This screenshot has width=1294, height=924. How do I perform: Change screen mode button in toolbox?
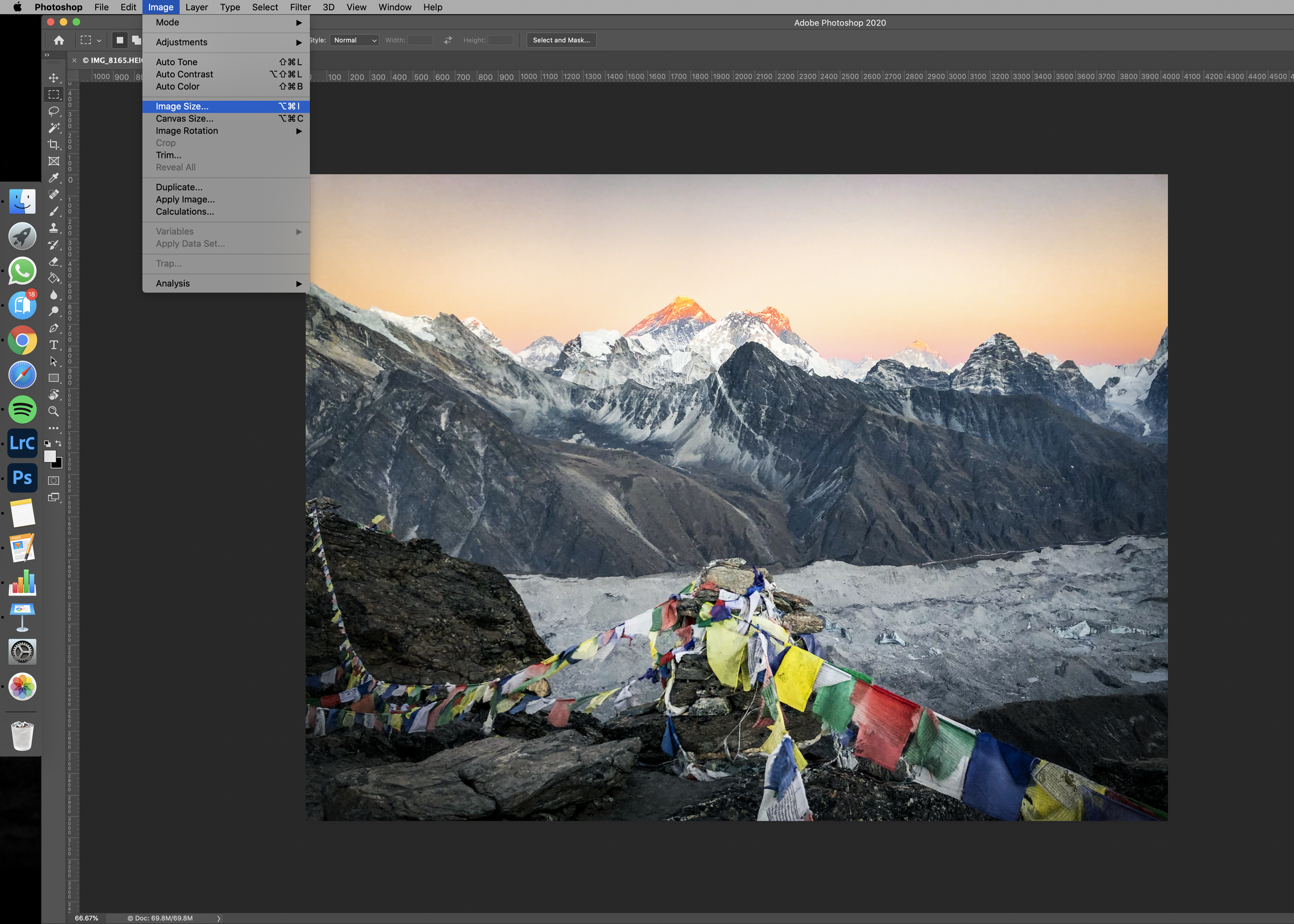[x=54, y=497]
